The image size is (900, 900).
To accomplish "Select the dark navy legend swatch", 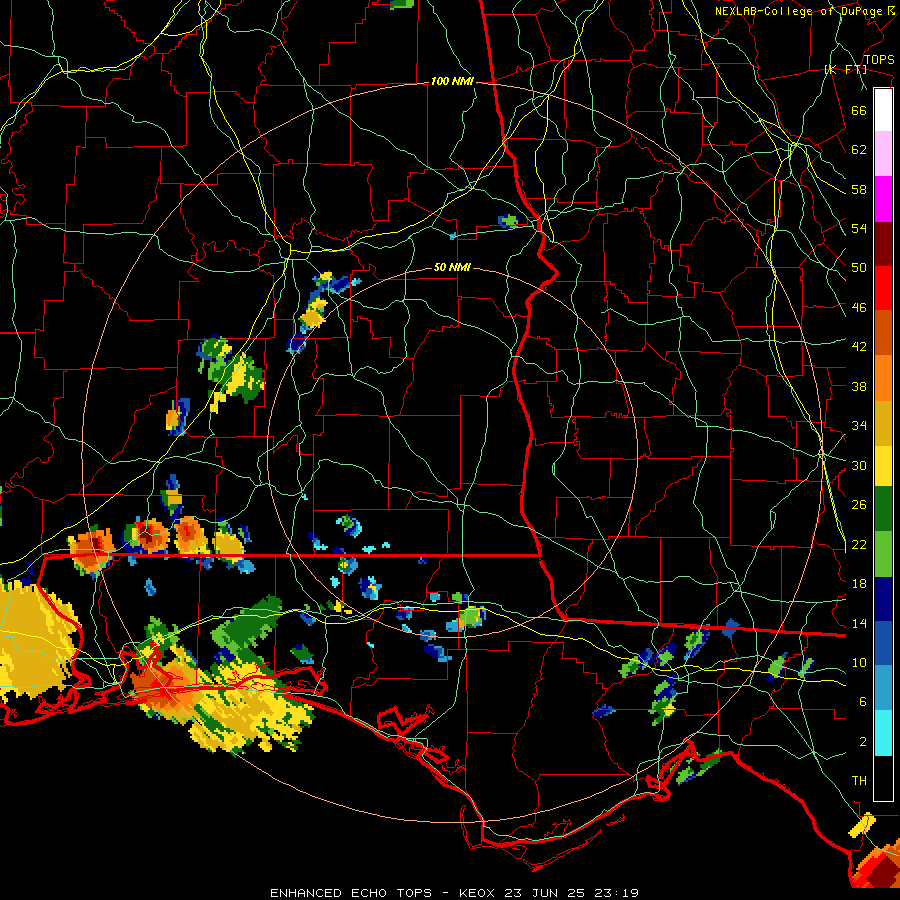I will tap(883, 599).
